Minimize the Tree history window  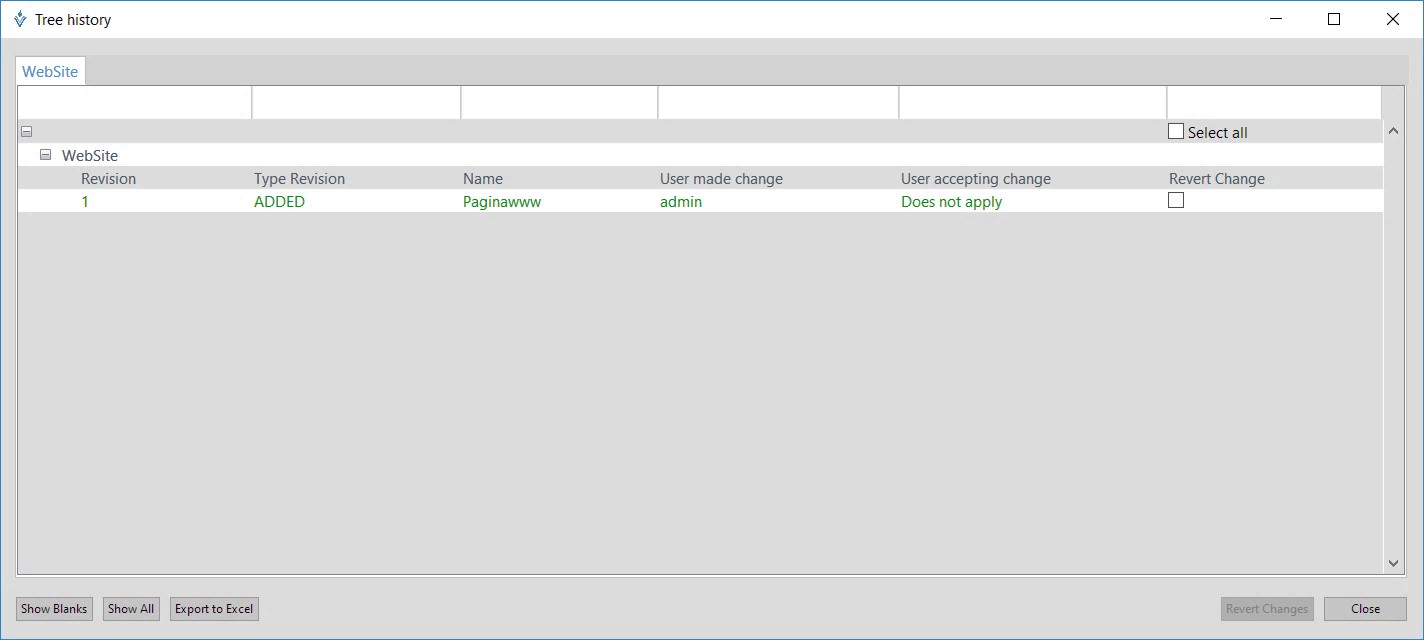[1275, 19]
